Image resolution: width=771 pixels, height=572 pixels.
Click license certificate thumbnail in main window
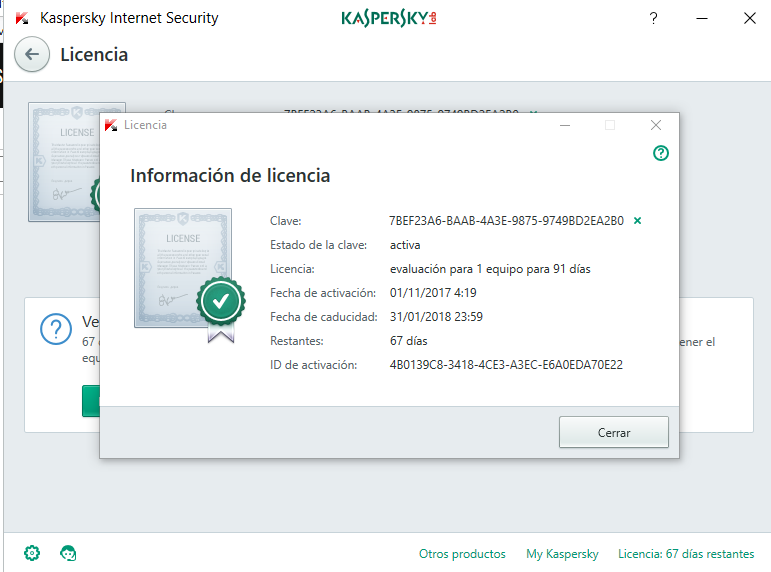pyautogui.click(x=64, y=162)
